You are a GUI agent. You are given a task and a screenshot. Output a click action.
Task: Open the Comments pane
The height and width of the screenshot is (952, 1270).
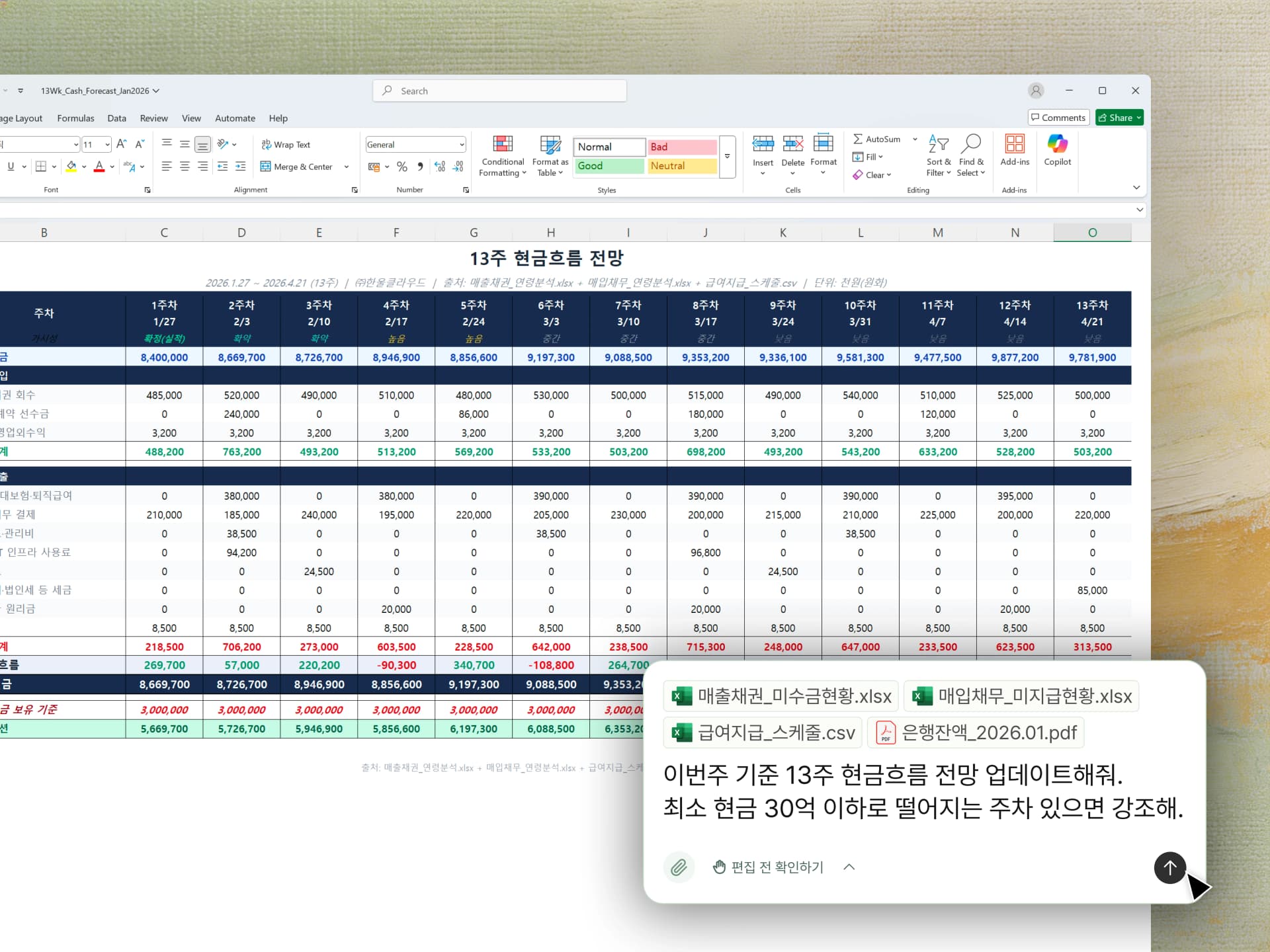[1058, 117]
